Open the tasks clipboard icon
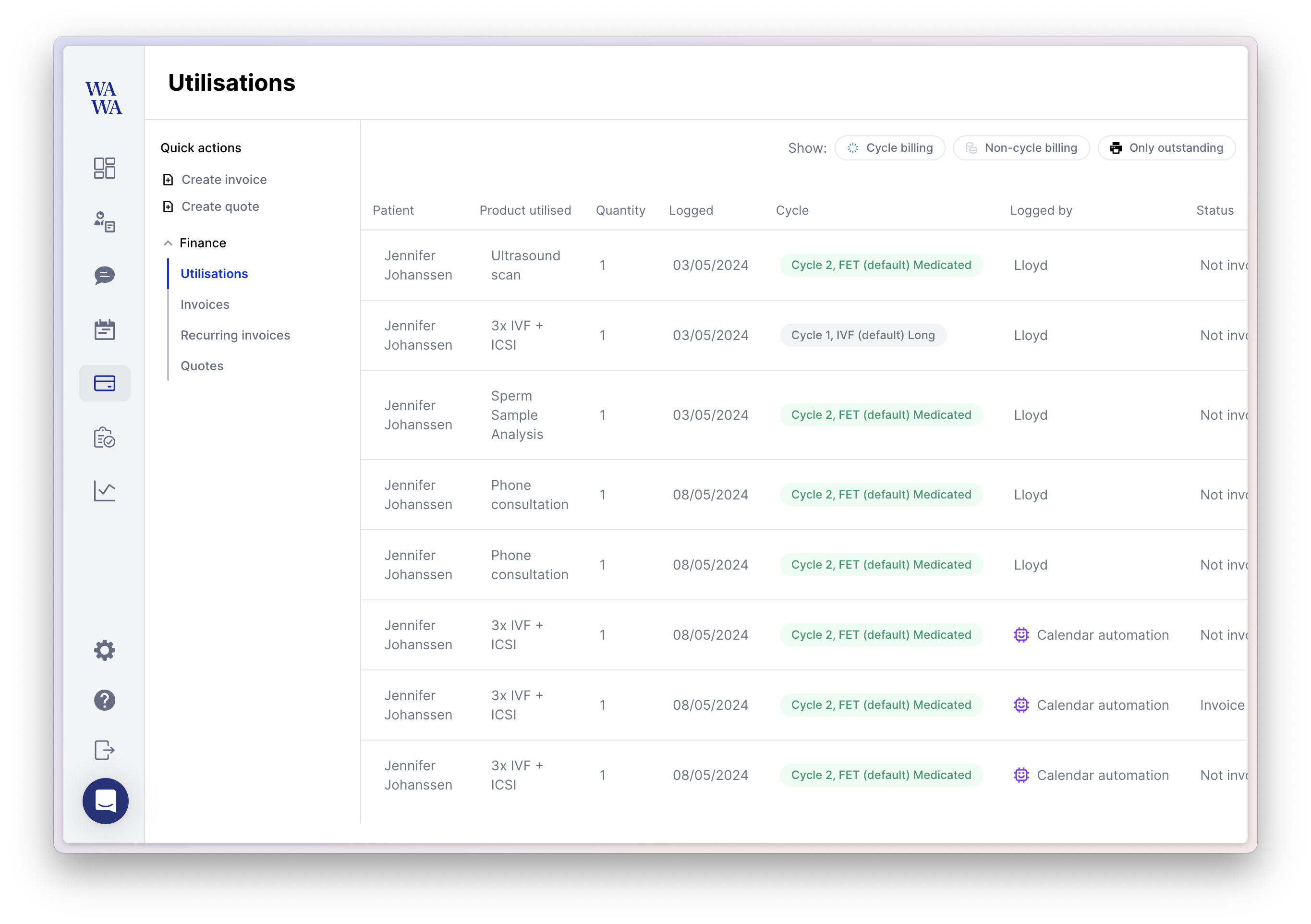Viewport: 1311px width, 924px height. [105, 438]
